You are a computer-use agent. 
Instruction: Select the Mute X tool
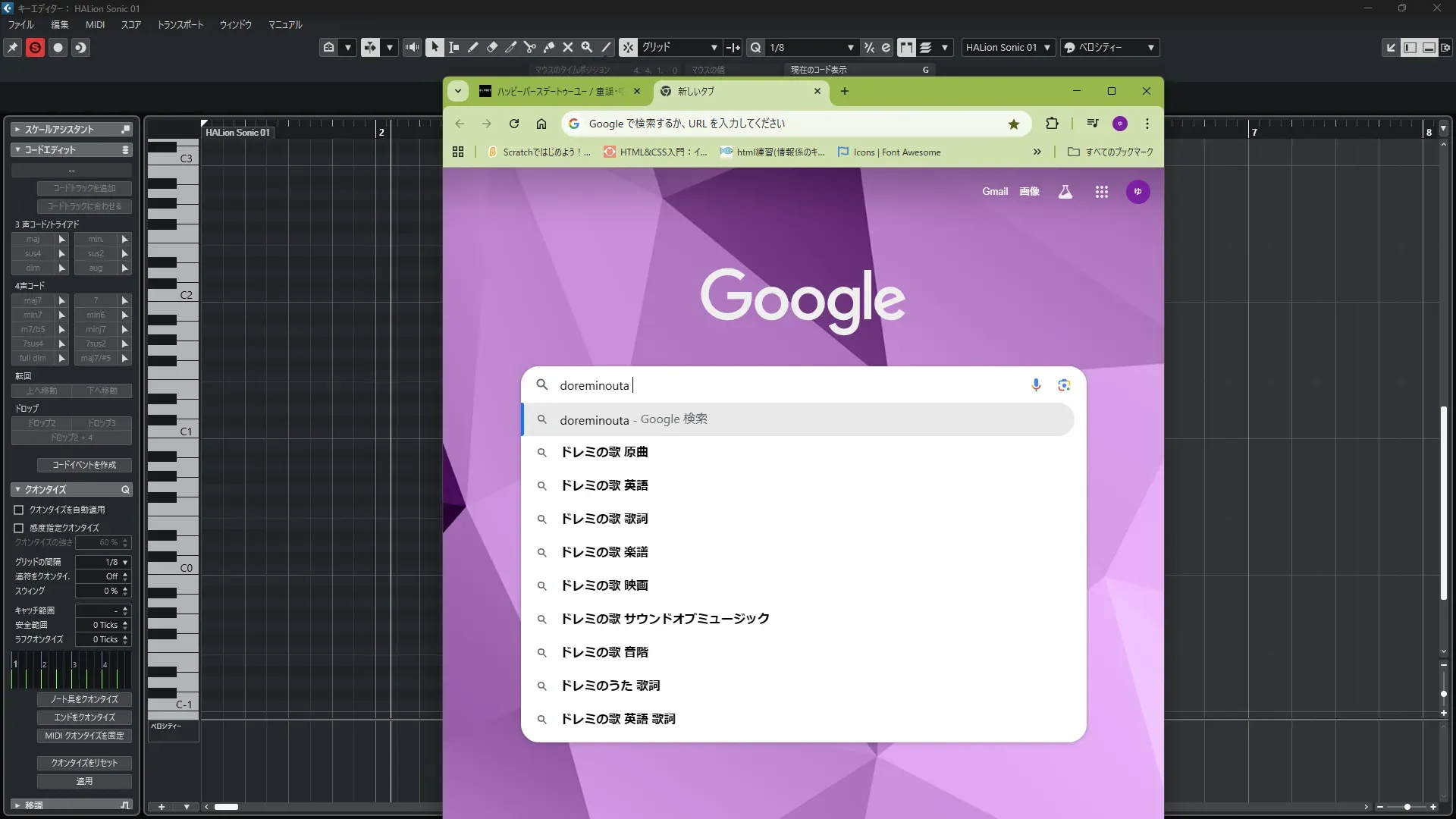click(x=568, y=47)
